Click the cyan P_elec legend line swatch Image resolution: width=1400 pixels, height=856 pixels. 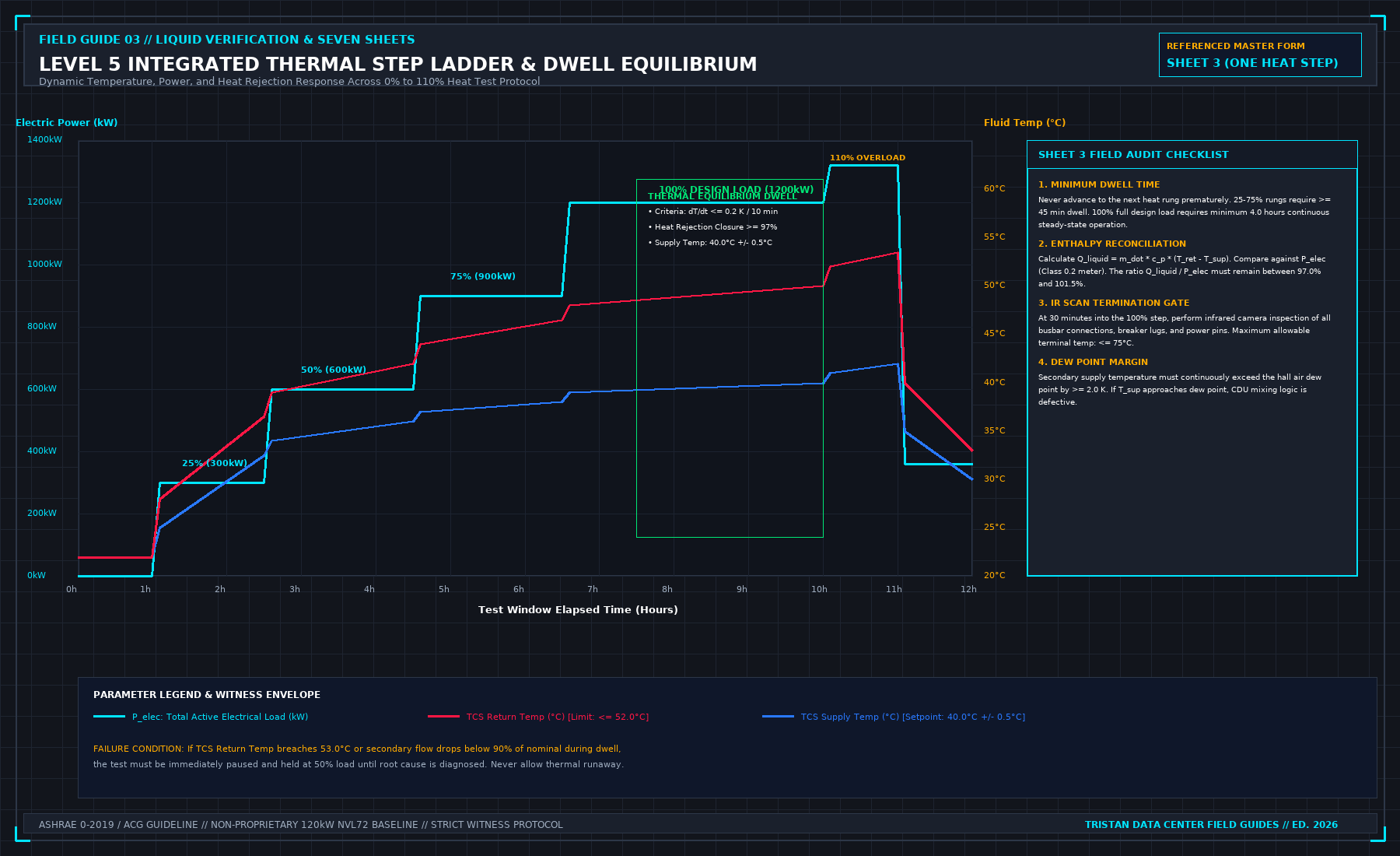109,717
